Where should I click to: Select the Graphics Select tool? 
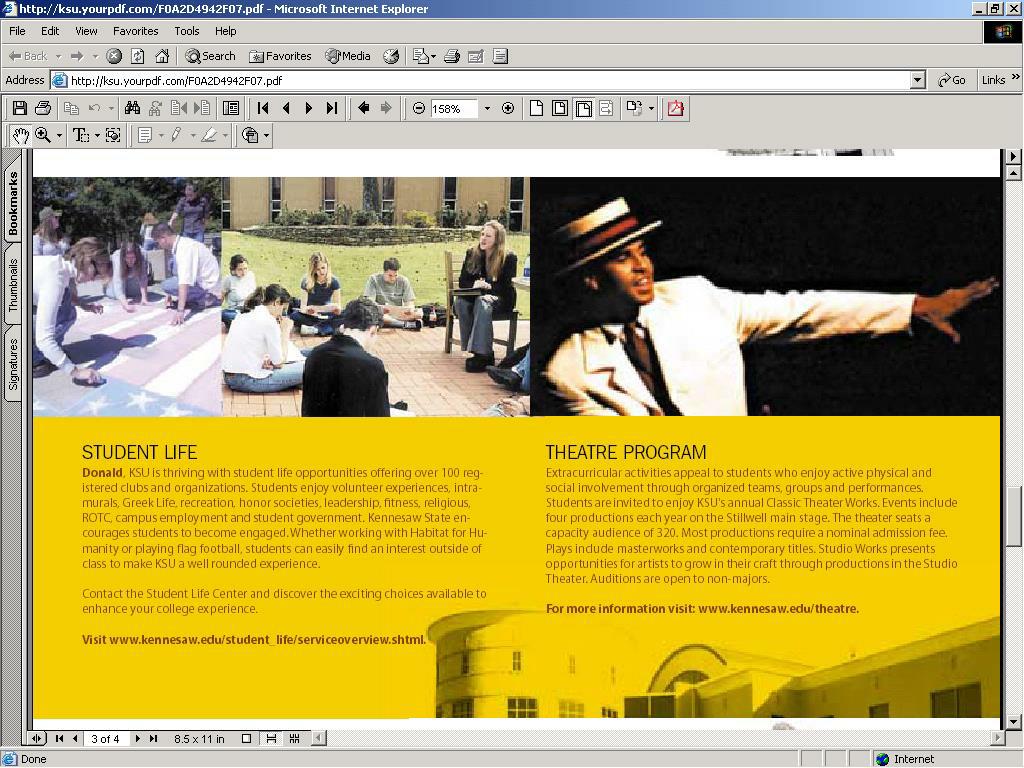113,135
